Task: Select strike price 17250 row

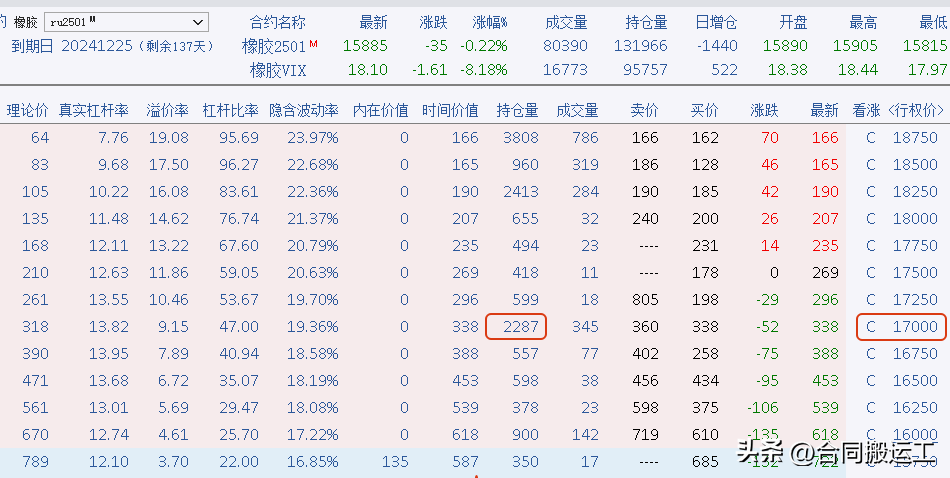Action: 915,299
